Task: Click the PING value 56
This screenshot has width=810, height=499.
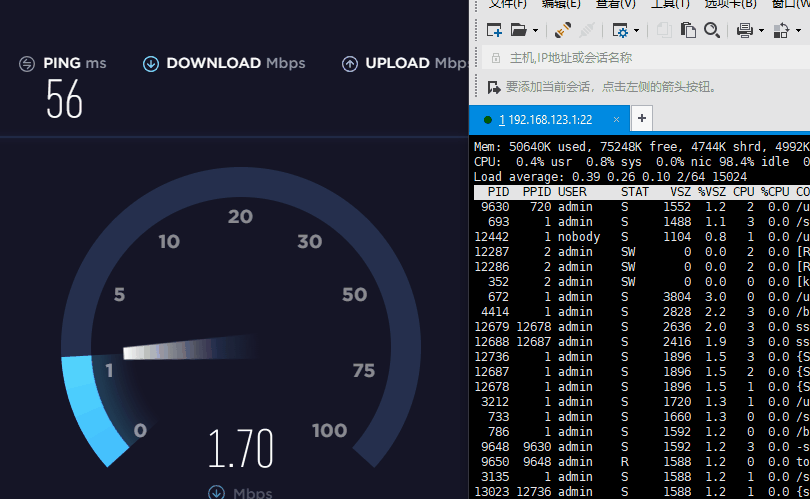Action: (x=64, y=99)
